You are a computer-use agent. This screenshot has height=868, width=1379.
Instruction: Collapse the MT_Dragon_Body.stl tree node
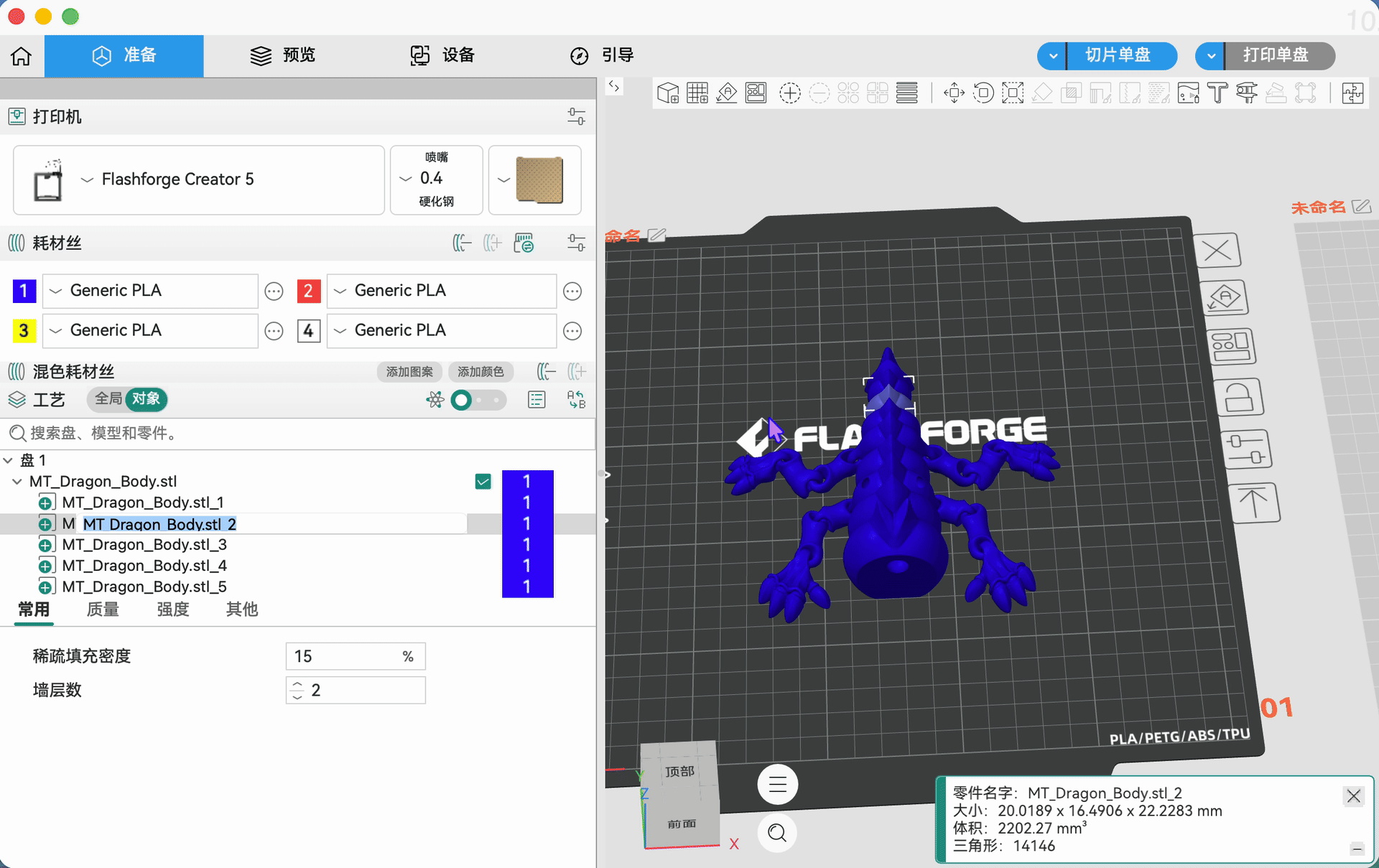[x=17, y=482]
